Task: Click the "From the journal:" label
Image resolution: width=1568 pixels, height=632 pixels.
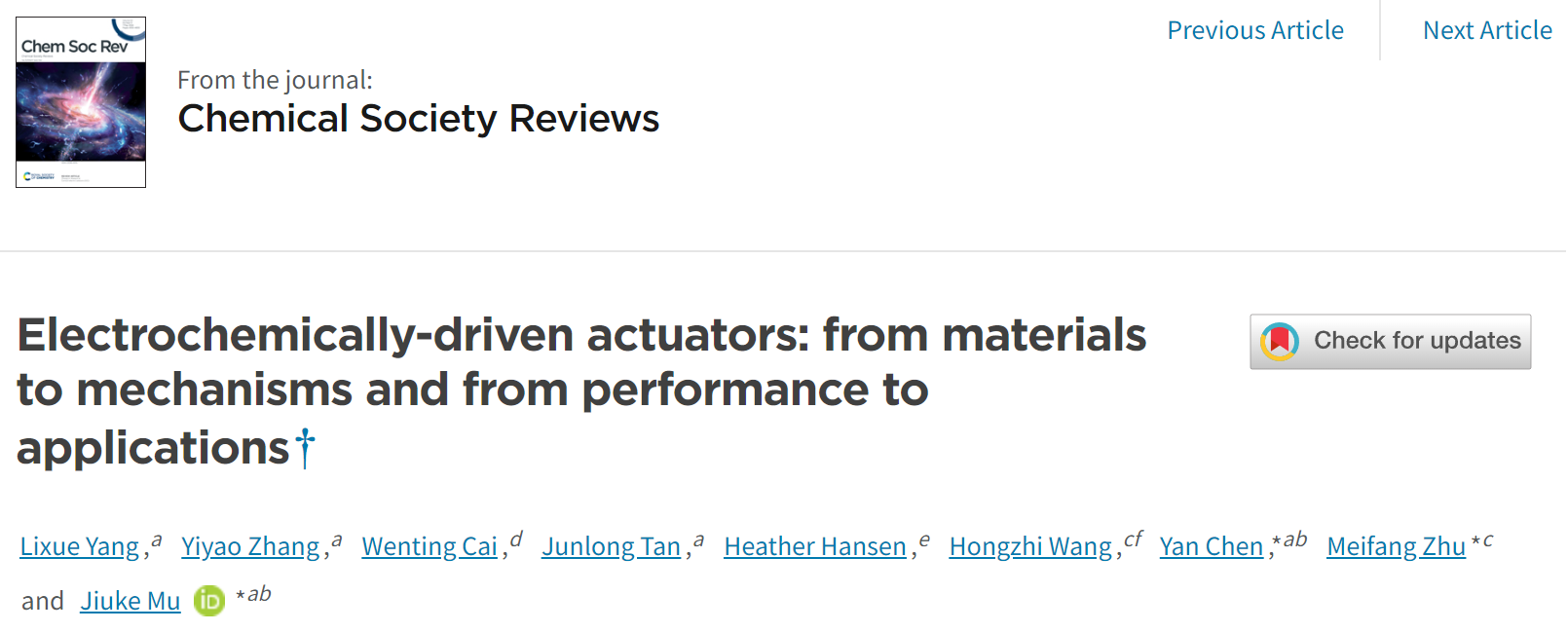Action: [x=275, y=80]
